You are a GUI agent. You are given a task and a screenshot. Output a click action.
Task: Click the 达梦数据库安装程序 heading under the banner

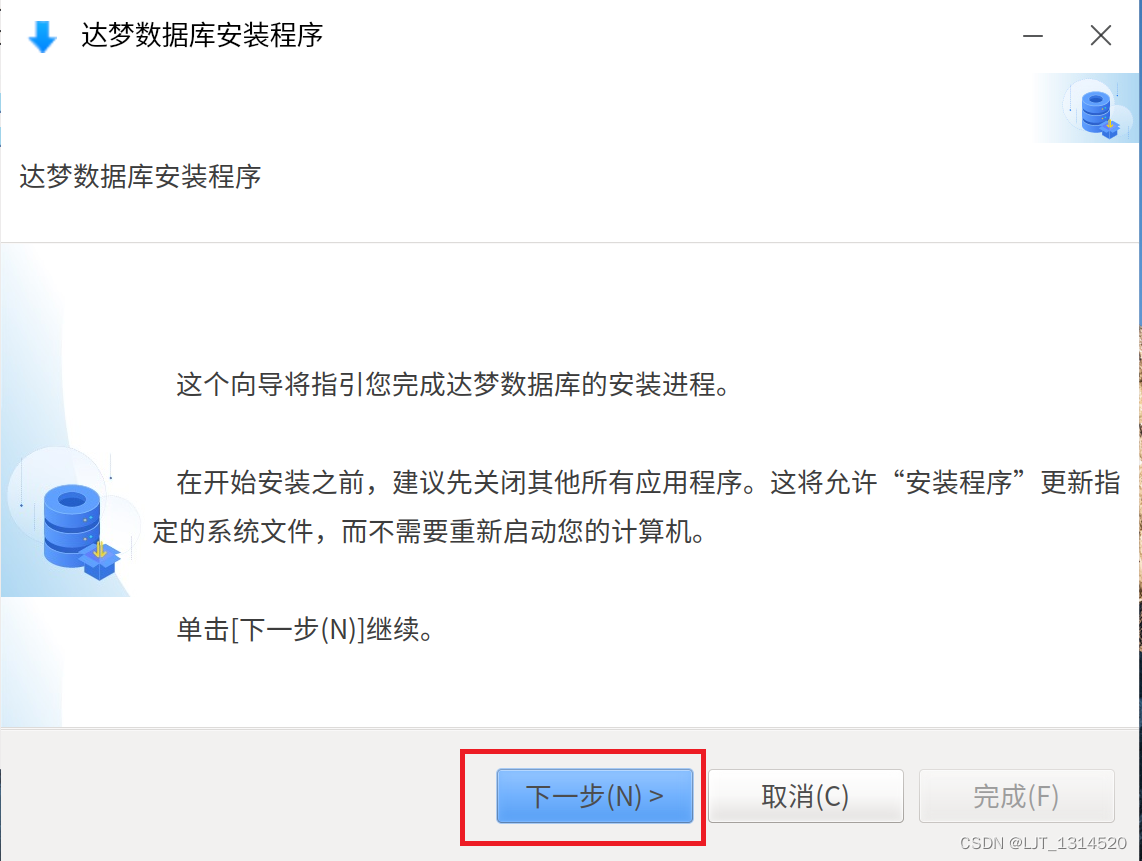point(140,176)
